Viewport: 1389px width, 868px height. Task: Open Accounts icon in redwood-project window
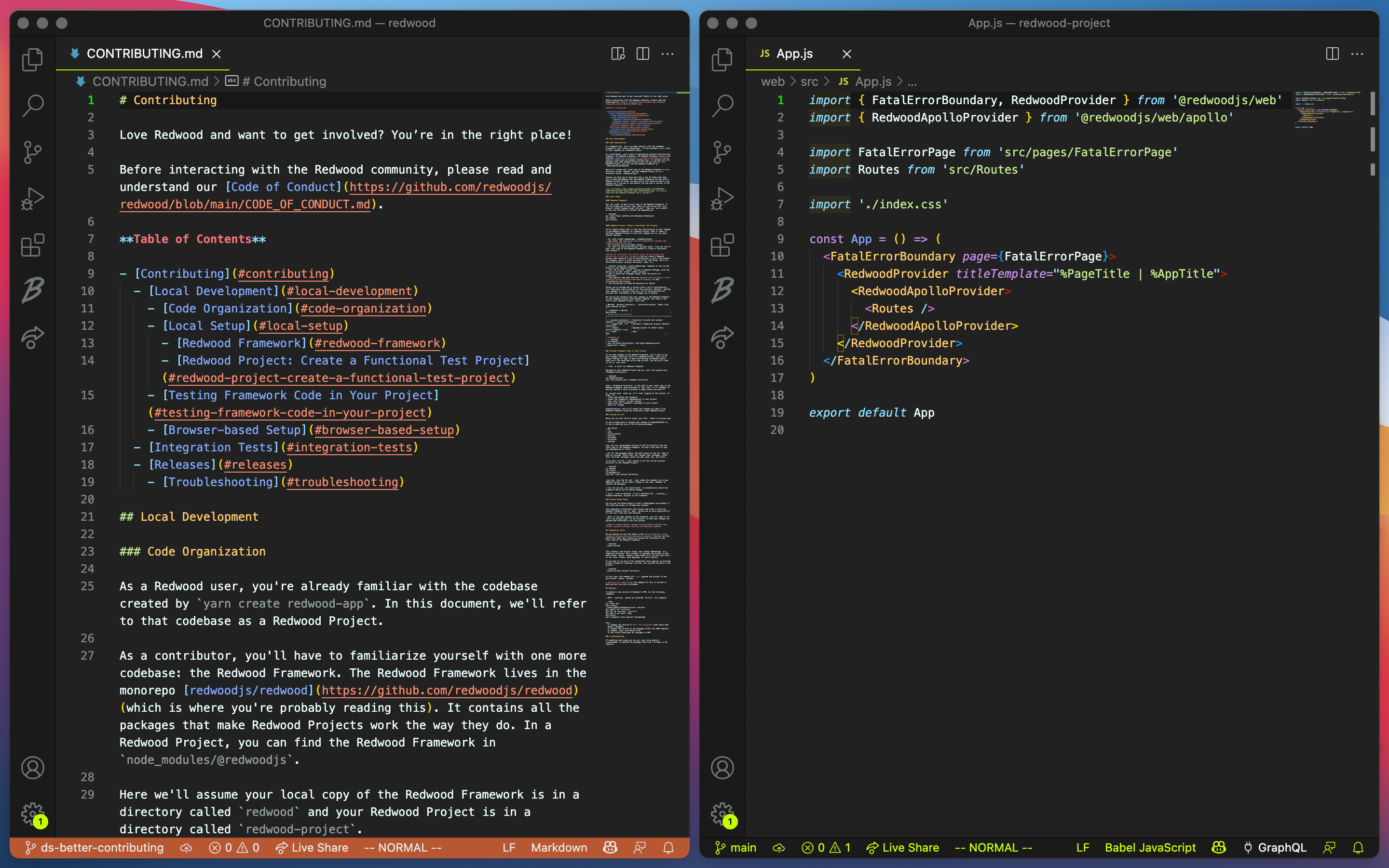722,768
